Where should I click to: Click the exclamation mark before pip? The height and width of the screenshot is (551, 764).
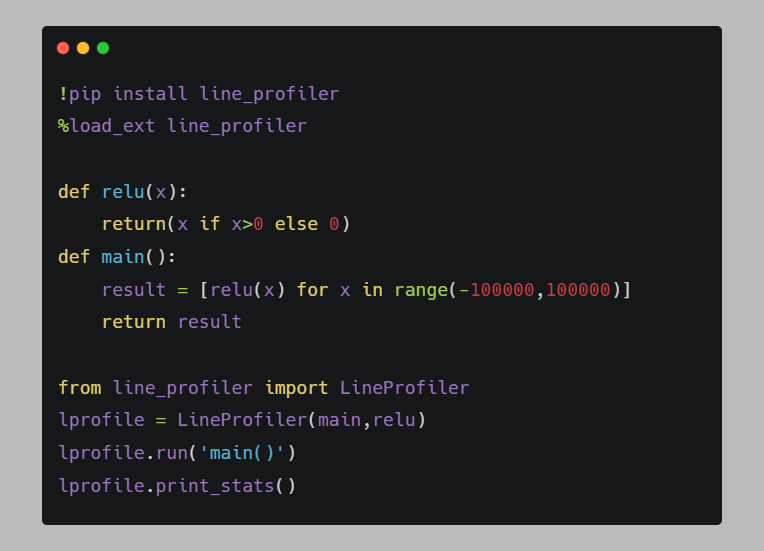(63, 94)
